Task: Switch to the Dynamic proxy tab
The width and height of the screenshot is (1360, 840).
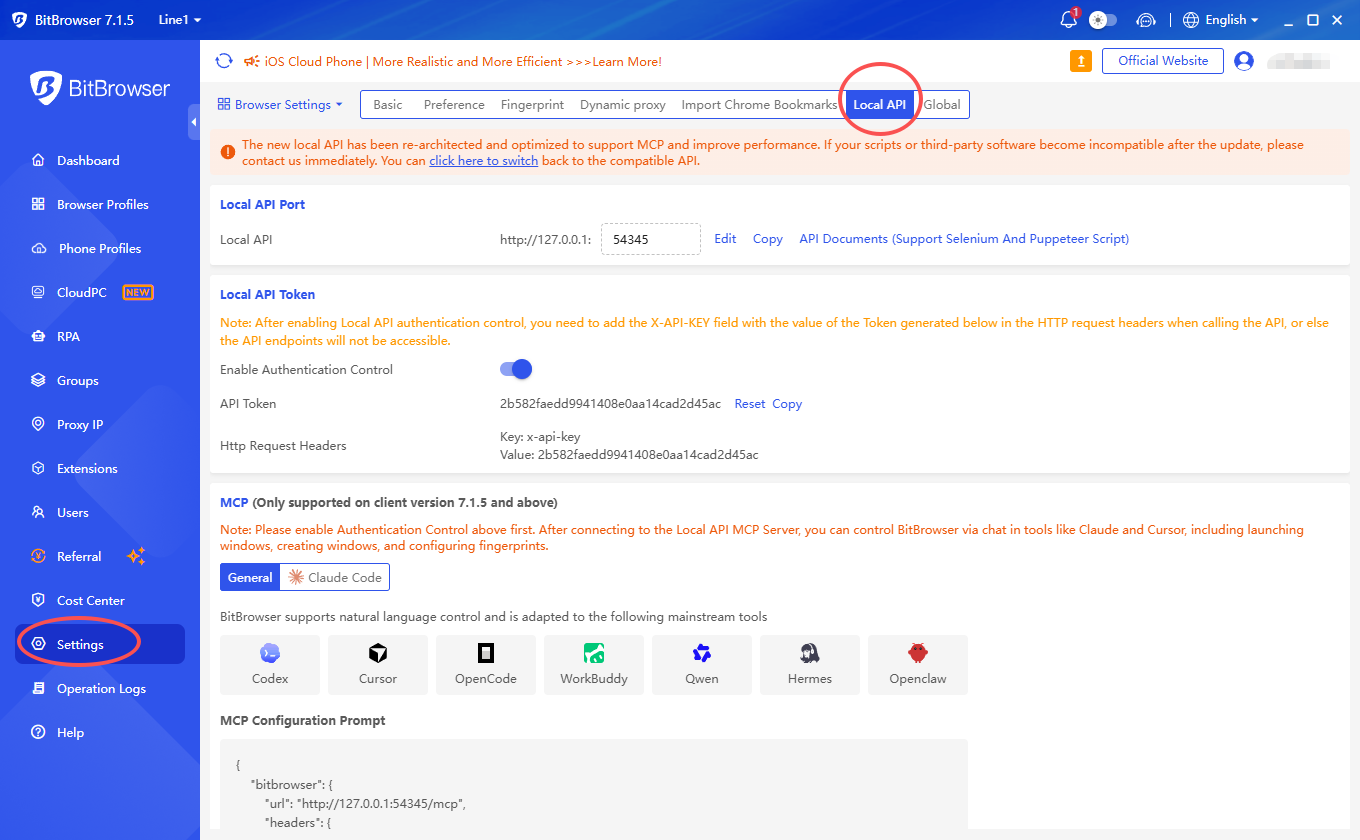Action: [622, 104]
